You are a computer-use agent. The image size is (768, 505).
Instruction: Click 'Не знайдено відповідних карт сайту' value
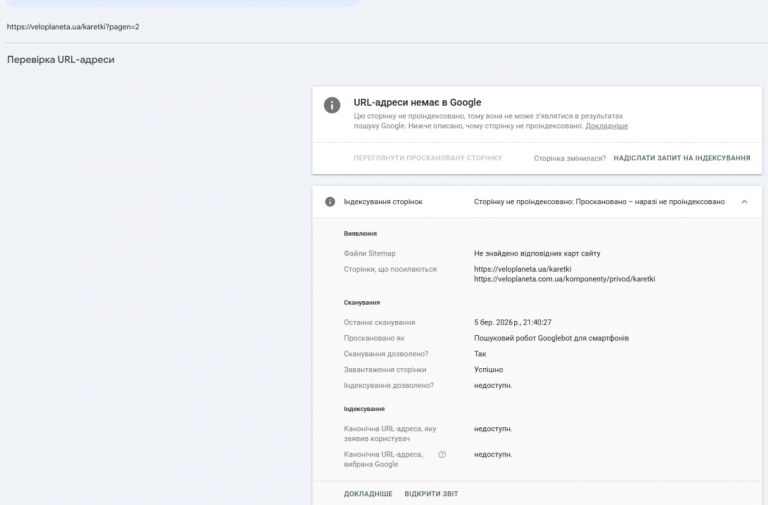coord(537,253)
